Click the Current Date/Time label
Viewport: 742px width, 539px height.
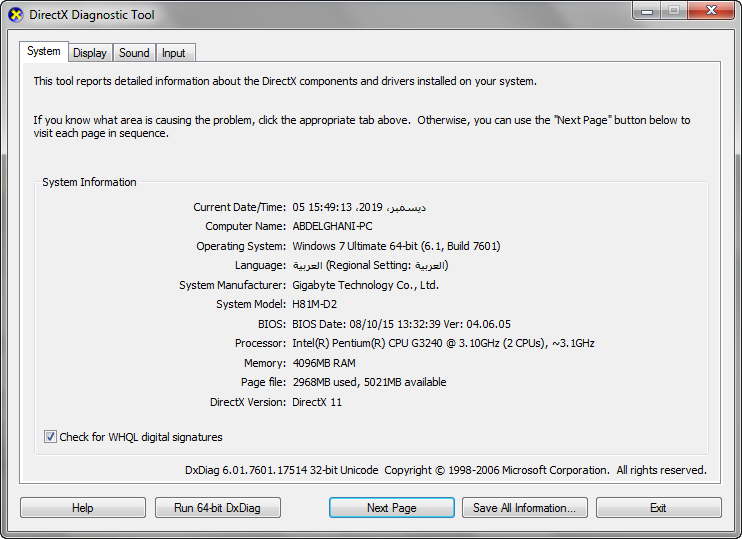click(239, 207)
